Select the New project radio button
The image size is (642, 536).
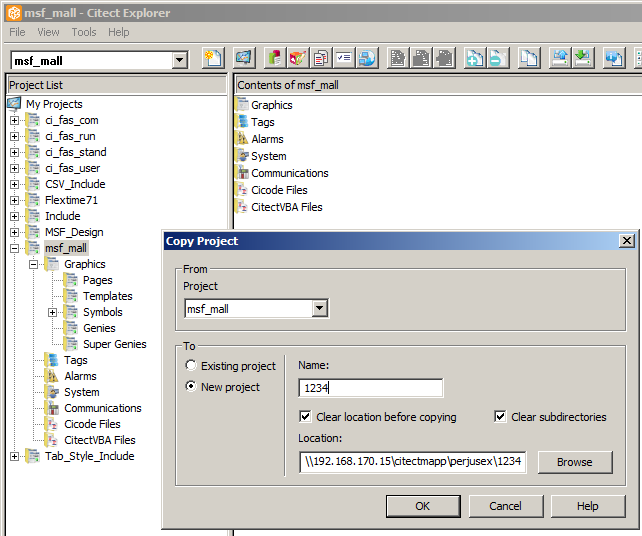click(x=191, y=387)
